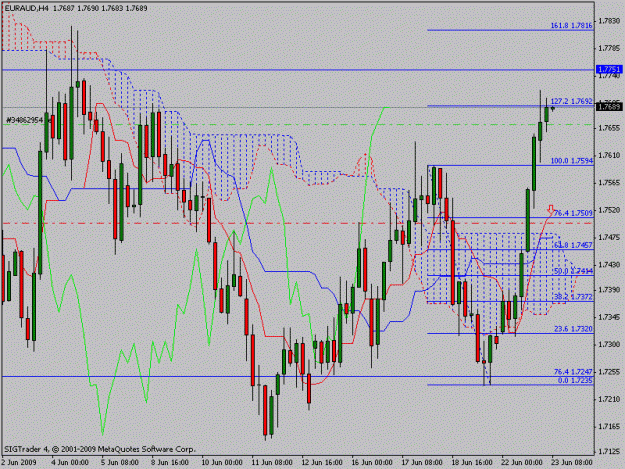Click the 1.7475 price axis value
Viewport: 625px width, 469px height.
click(x=609, y=237)
